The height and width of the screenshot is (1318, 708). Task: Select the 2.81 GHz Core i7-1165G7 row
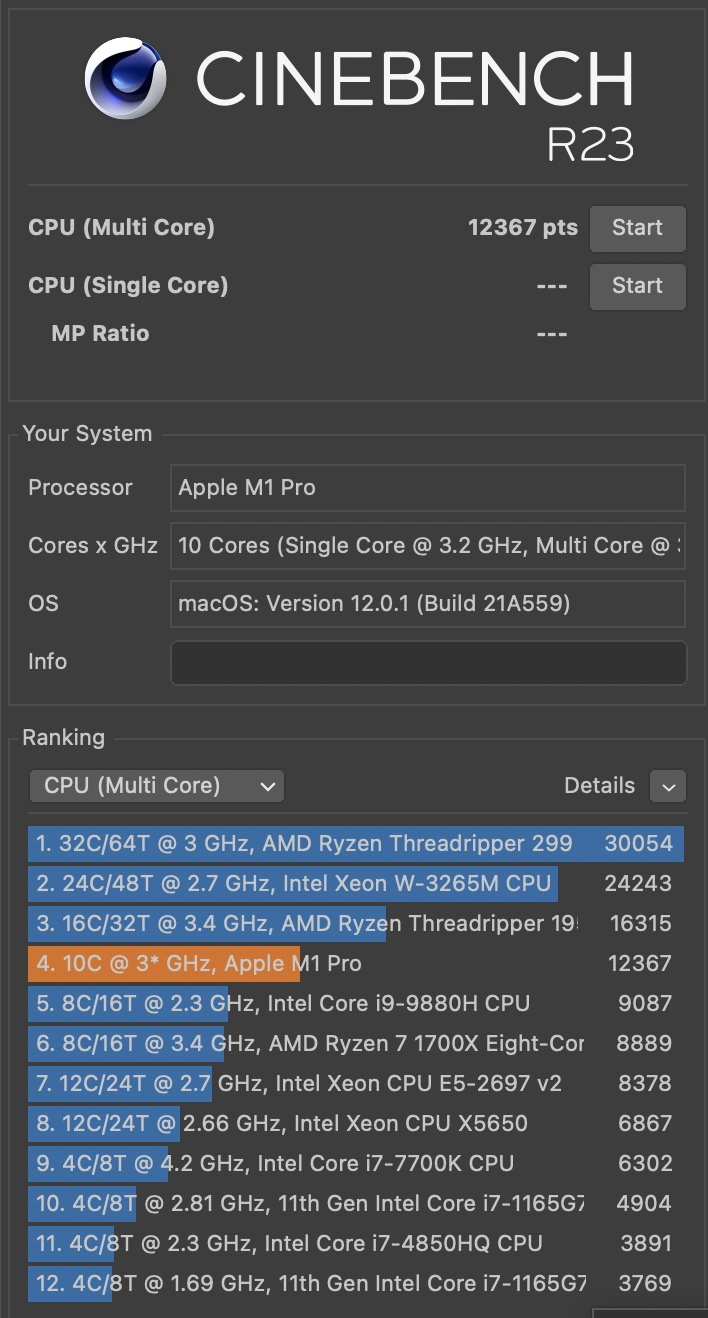pyautogui.click(x=356, y=1203)
